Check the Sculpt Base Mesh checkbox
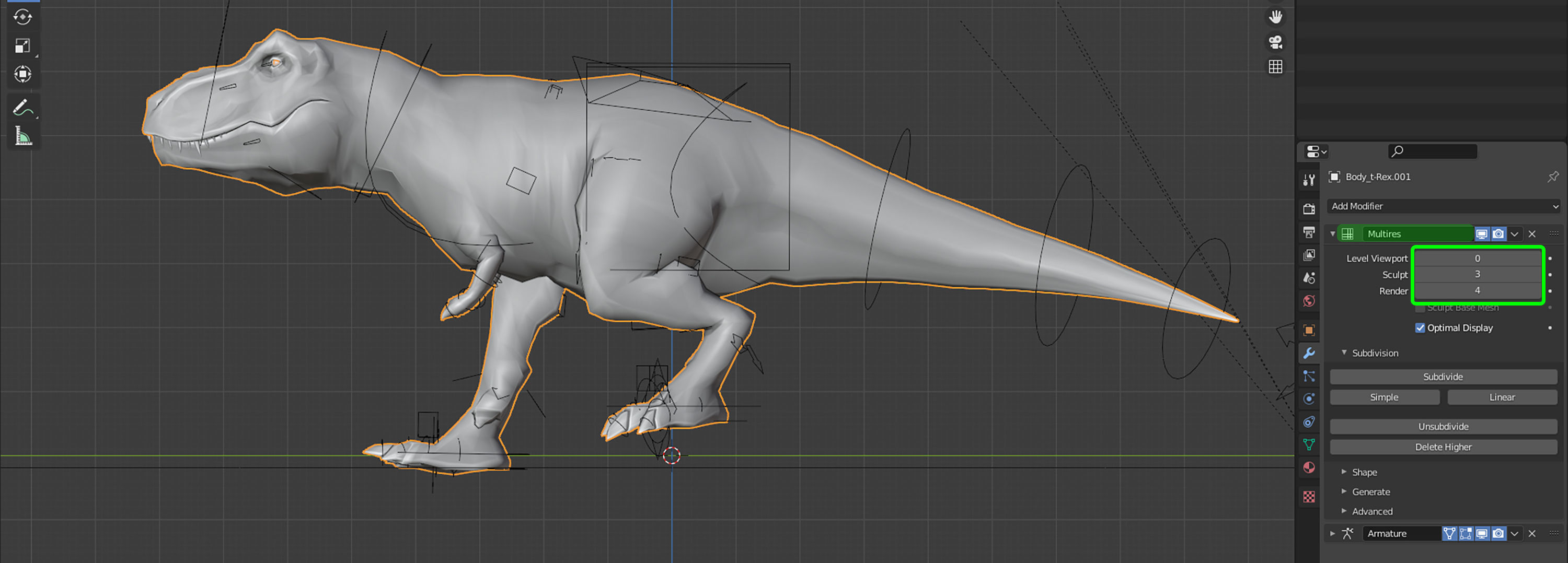 pyautogui.click(x=1420, y=308)
